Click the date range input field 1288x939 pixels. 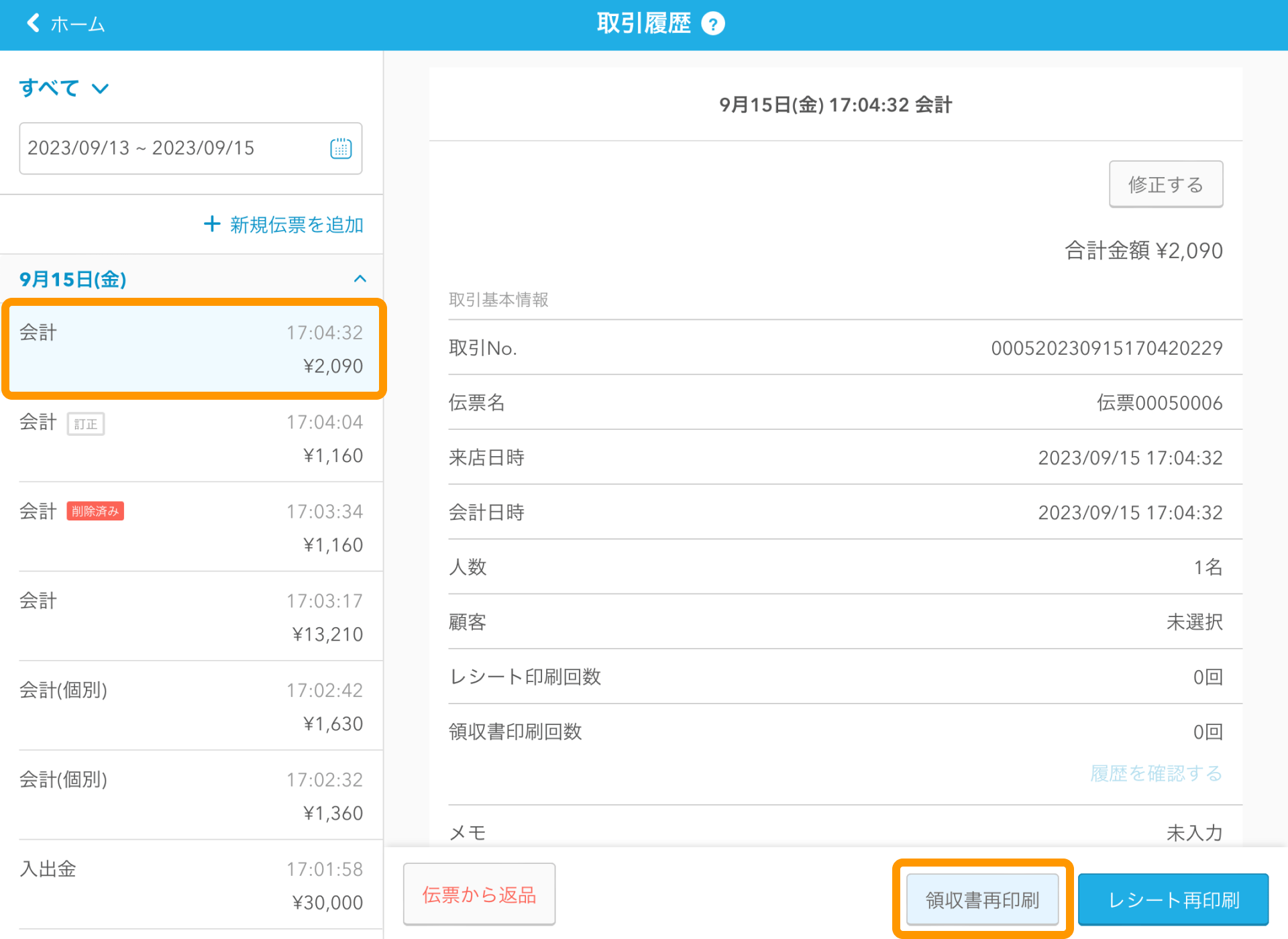click(x=174, y=148)
